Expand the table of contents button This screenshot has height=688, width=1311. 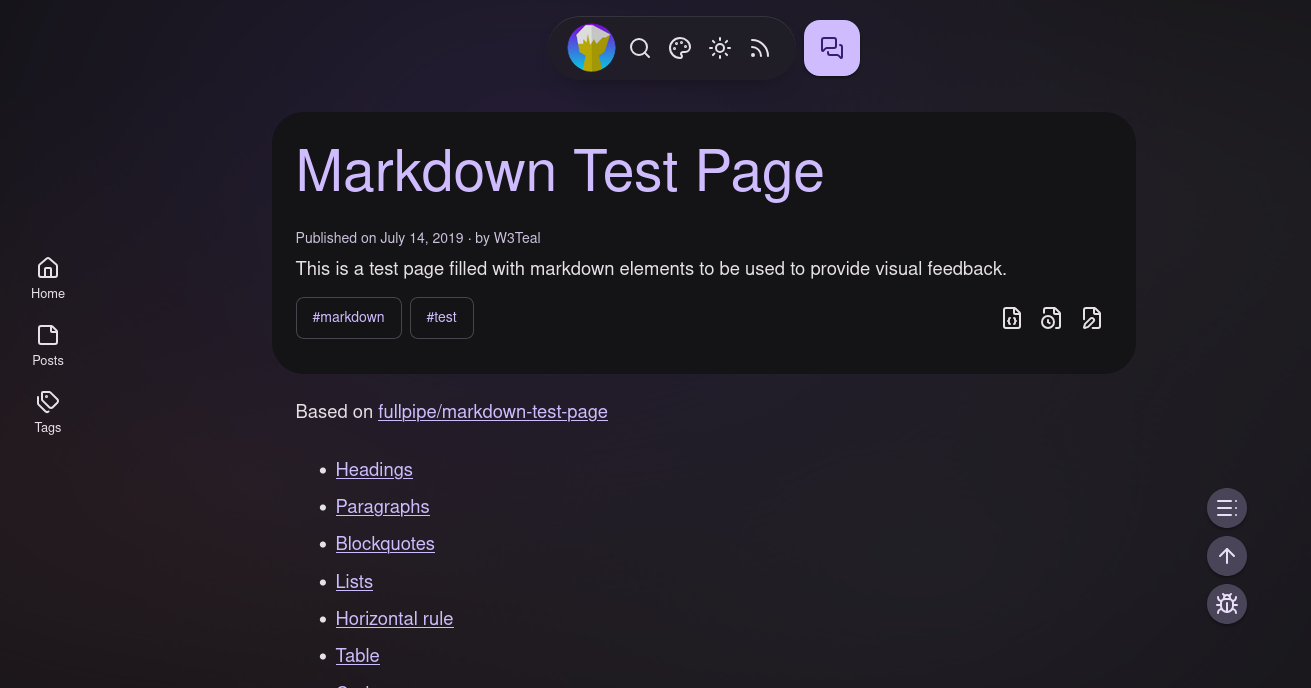tap(1227, 508)
